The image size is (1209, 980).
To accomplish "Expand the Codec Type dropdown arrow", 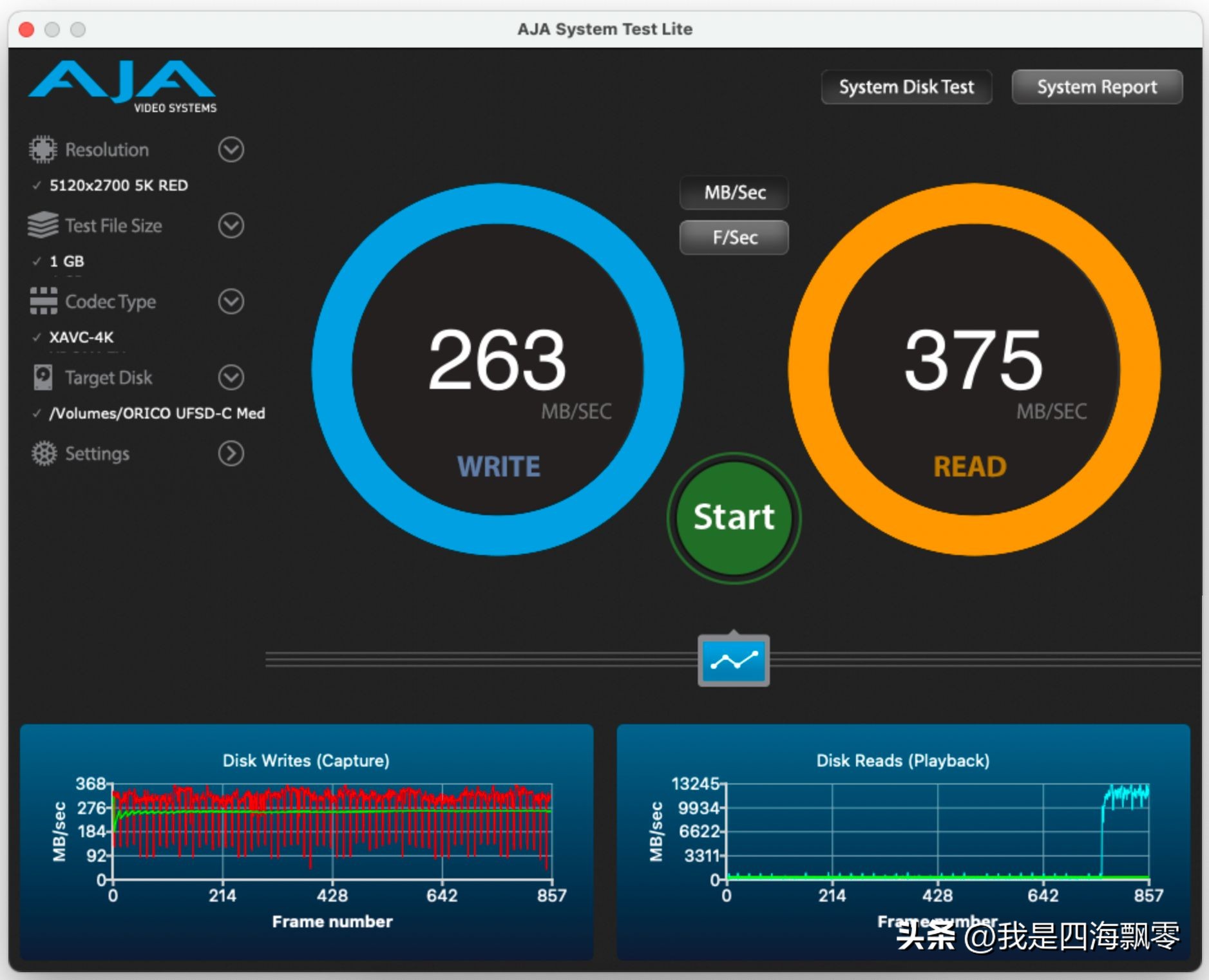I will (231, 301).
